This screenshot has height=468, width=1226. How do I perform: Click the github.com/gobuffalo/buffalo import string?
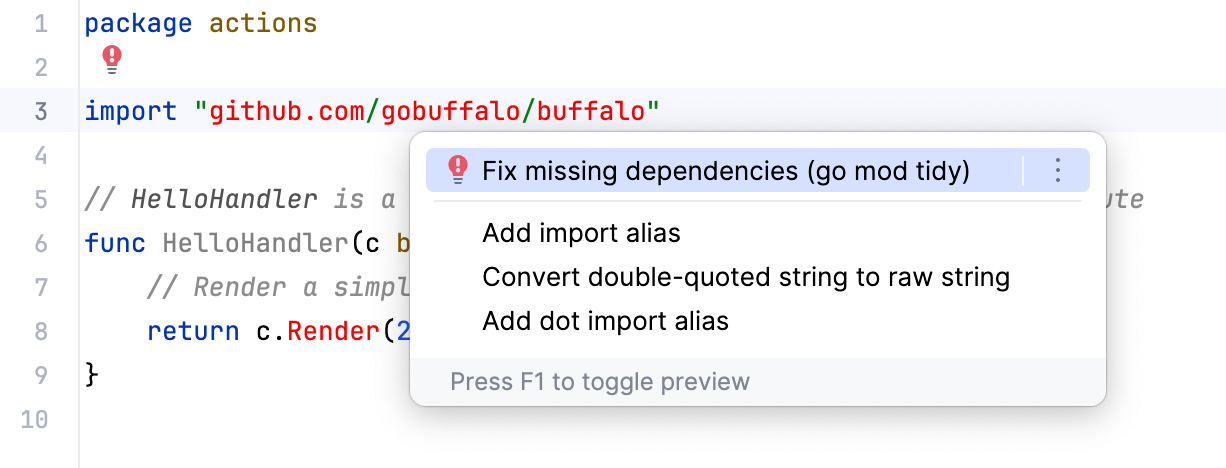[427, 111]
